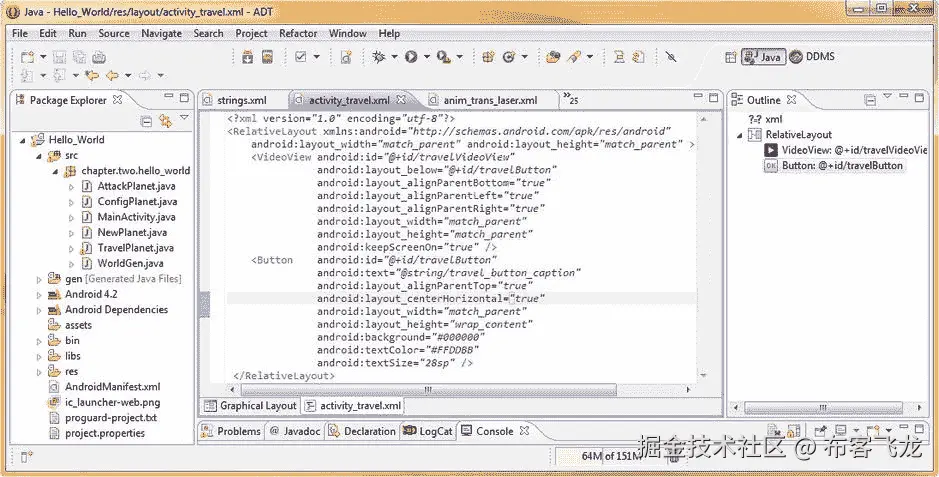The image size is (939, 477).
Task: Switch to the Graphical Layout tab
Action: (x=250, y=406)
